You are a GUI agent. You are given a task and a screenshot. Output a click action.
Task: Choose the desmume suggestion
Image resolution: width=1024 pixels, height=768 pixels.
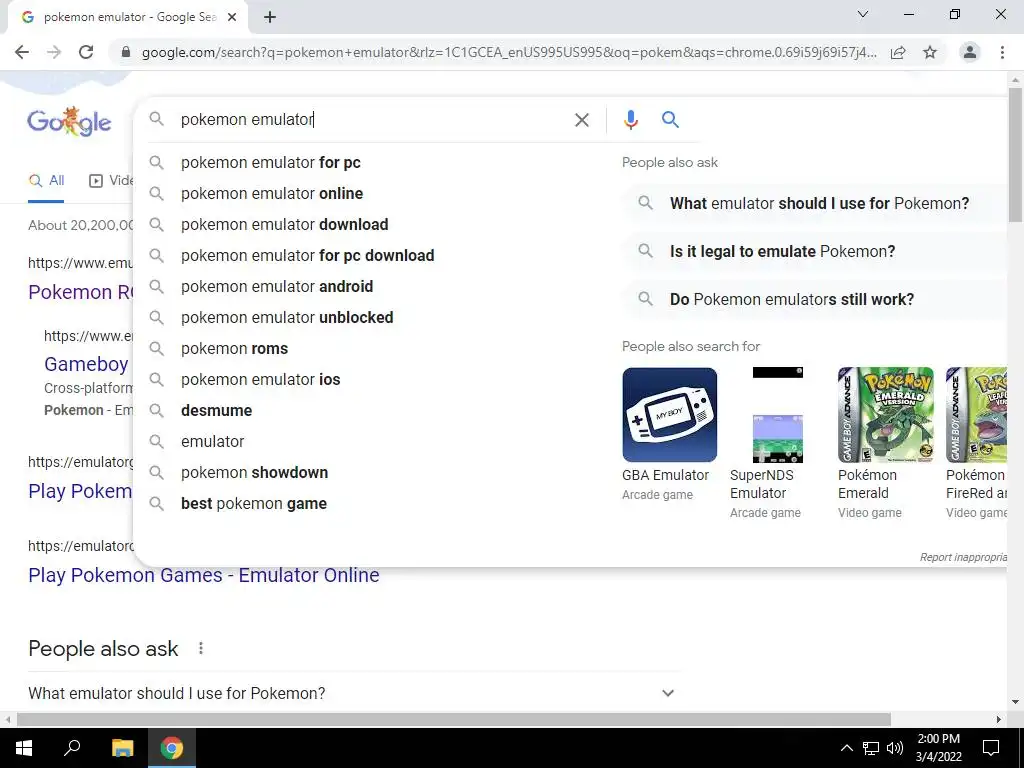(370, 411)
